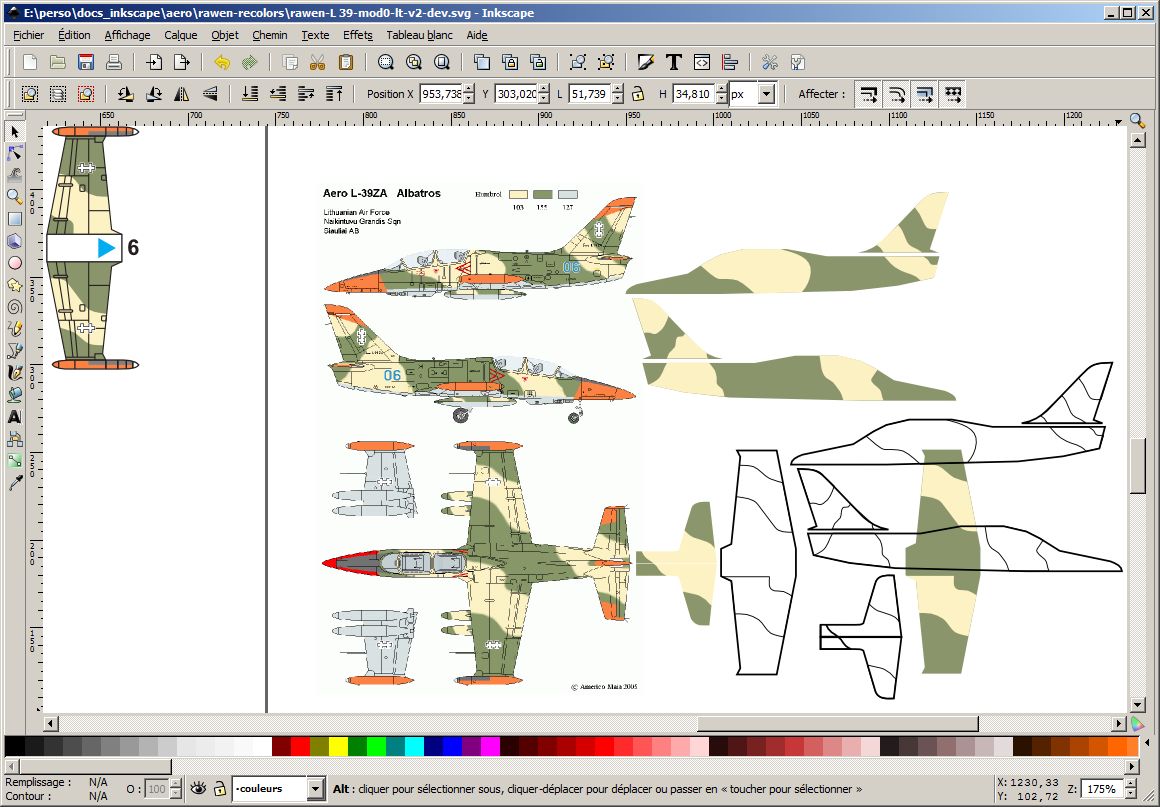The width and height of the screenshot is (1160, 807).
Task: Undo the last action with the yellow arrow
Action: (222, 62)
